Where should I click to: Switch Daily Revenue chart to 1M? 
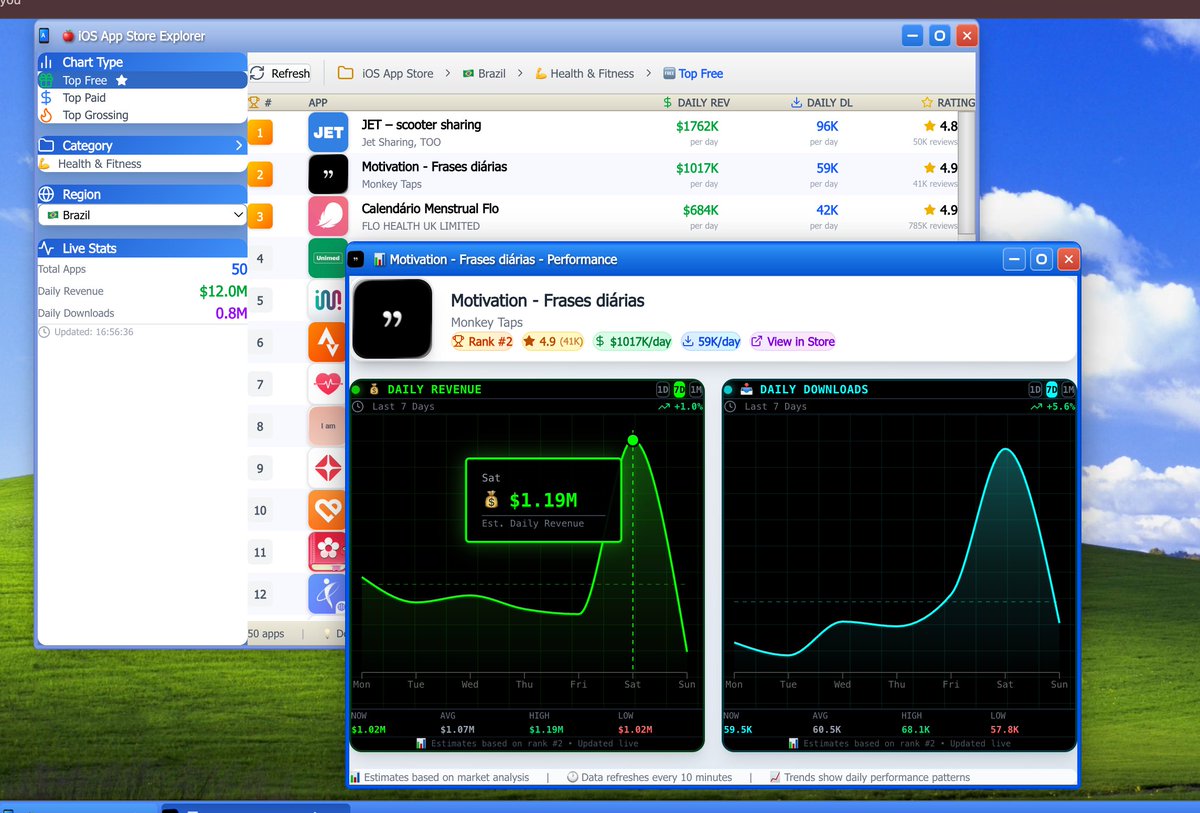click(695, 390)
